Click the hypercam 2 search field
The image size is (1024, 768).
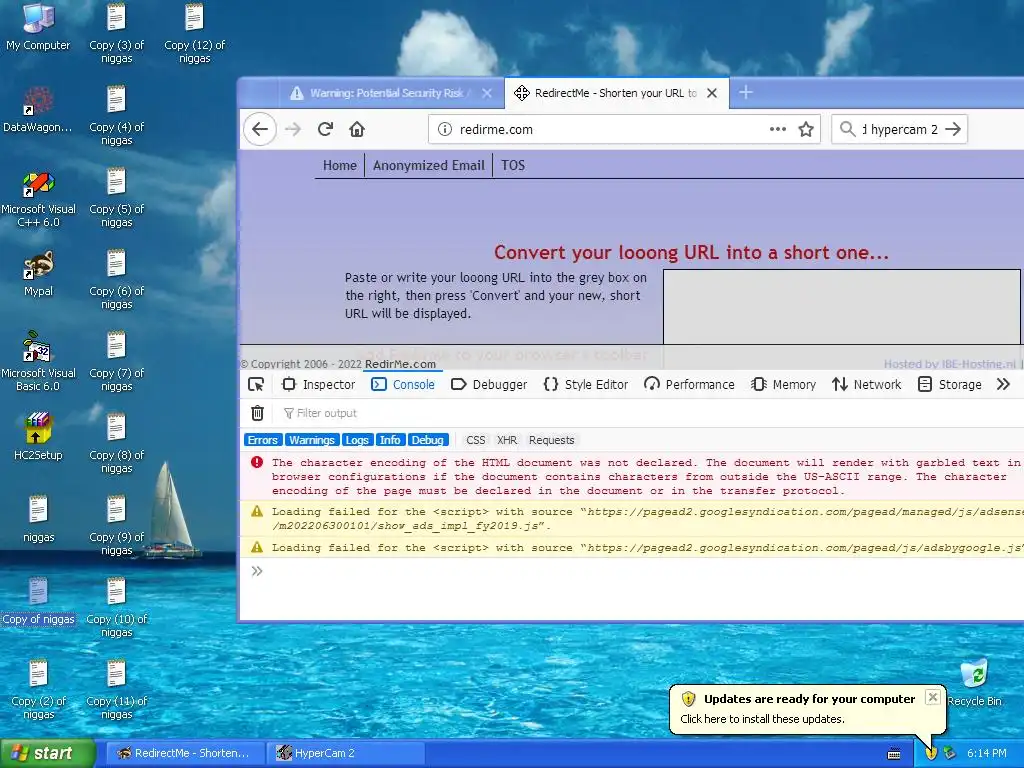898,129
